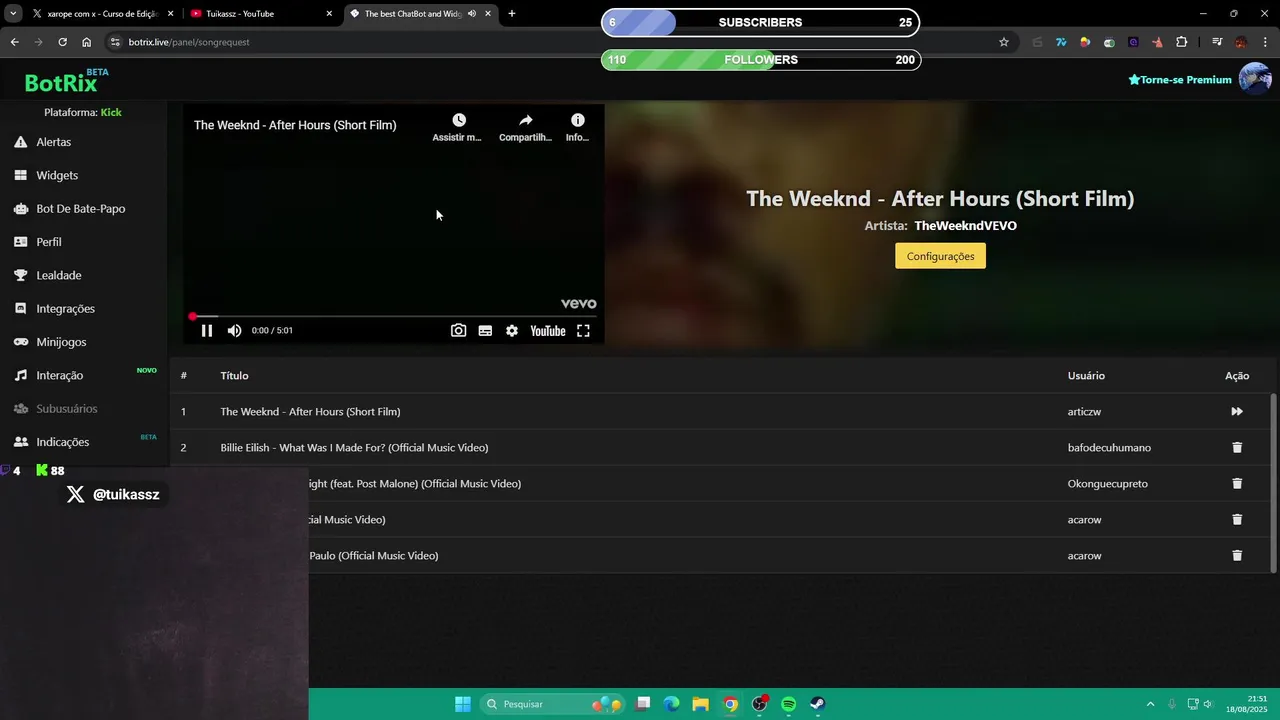
Task: Reload the current page
Action: click(62, 42)
